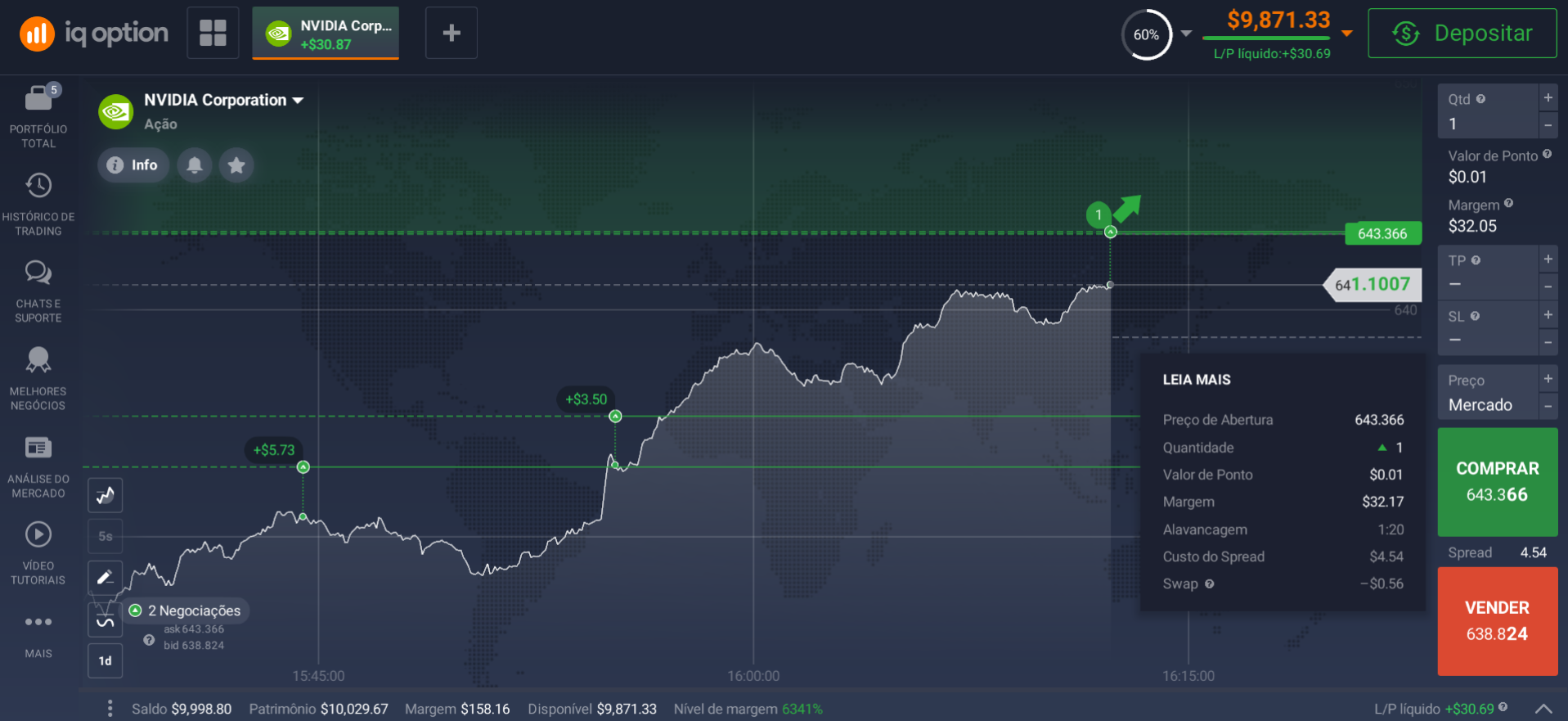Image resolution: width=1568 pixels, height=721 pixels.
Task: Switch to the NVIDIA Corp tab
Action: [326, 34]
